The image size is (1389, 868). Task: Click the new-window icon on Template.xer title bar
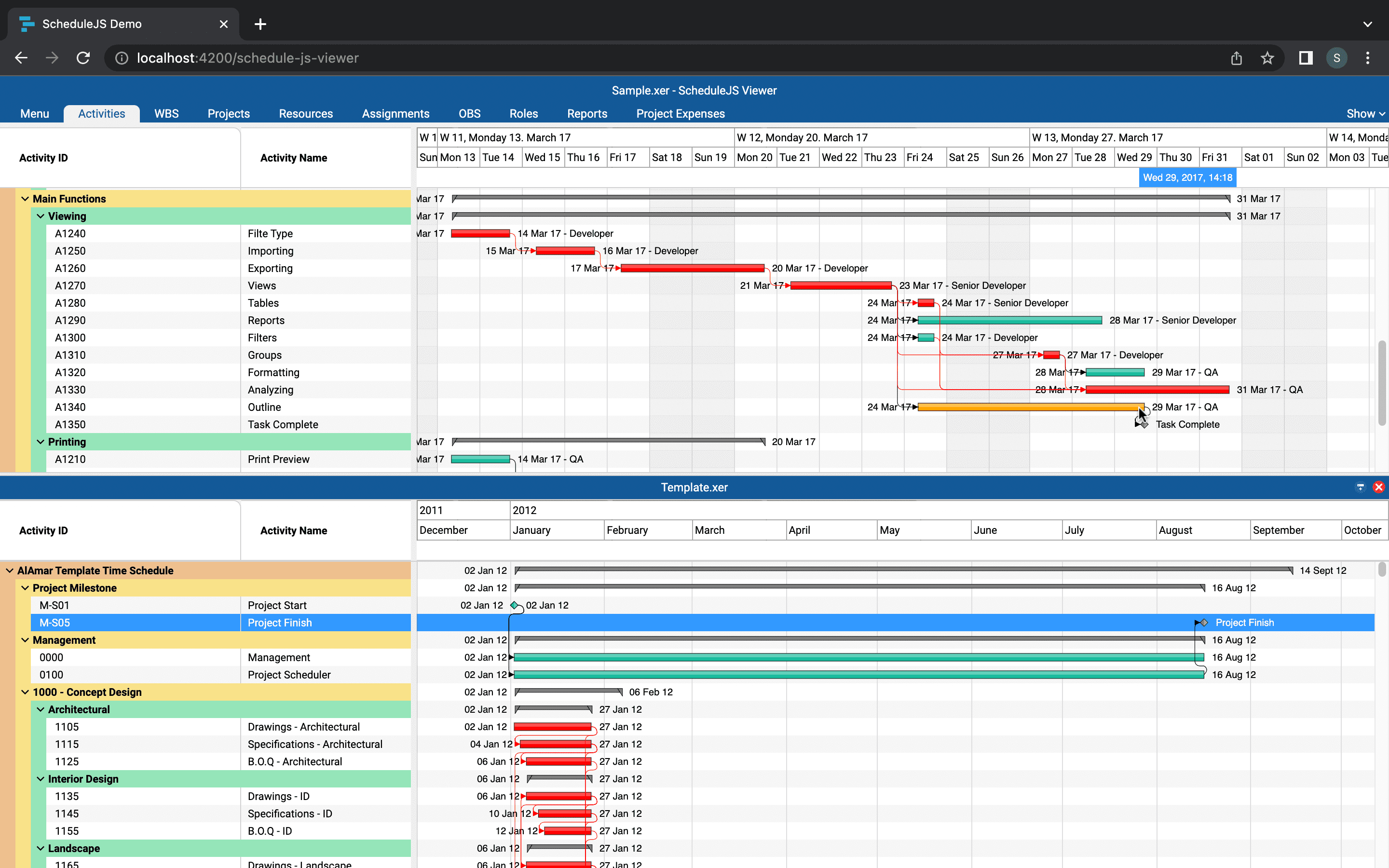[1360, 487]
